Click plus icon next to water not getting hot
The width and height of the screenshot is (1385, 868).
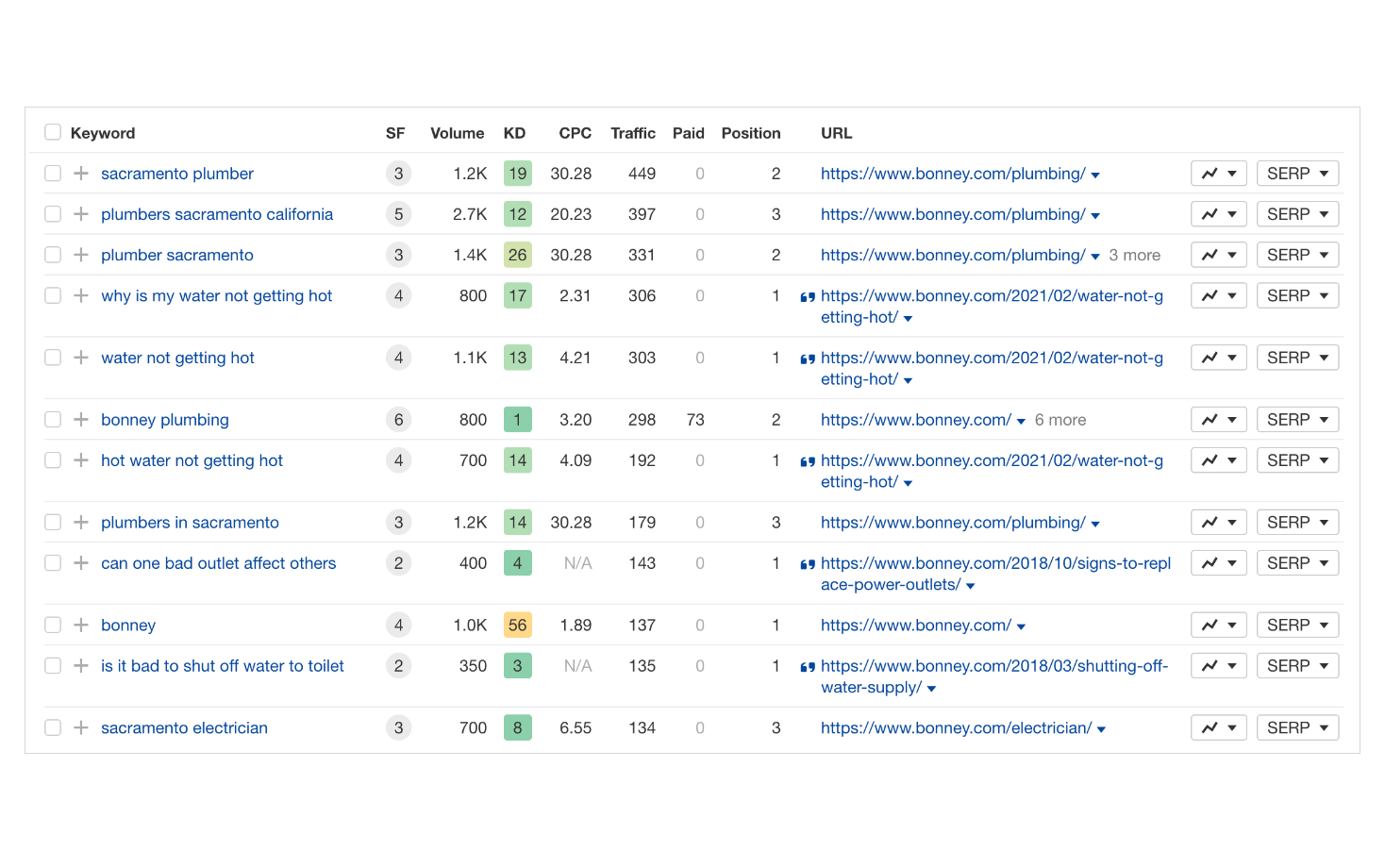81,358
